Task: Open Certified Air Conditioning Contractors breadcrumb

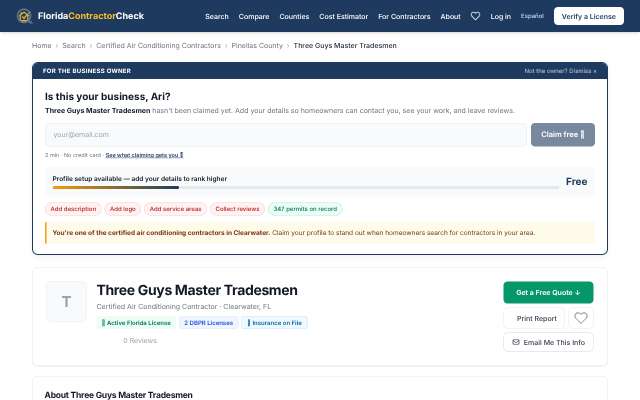Action: click(x=158, y=45)
